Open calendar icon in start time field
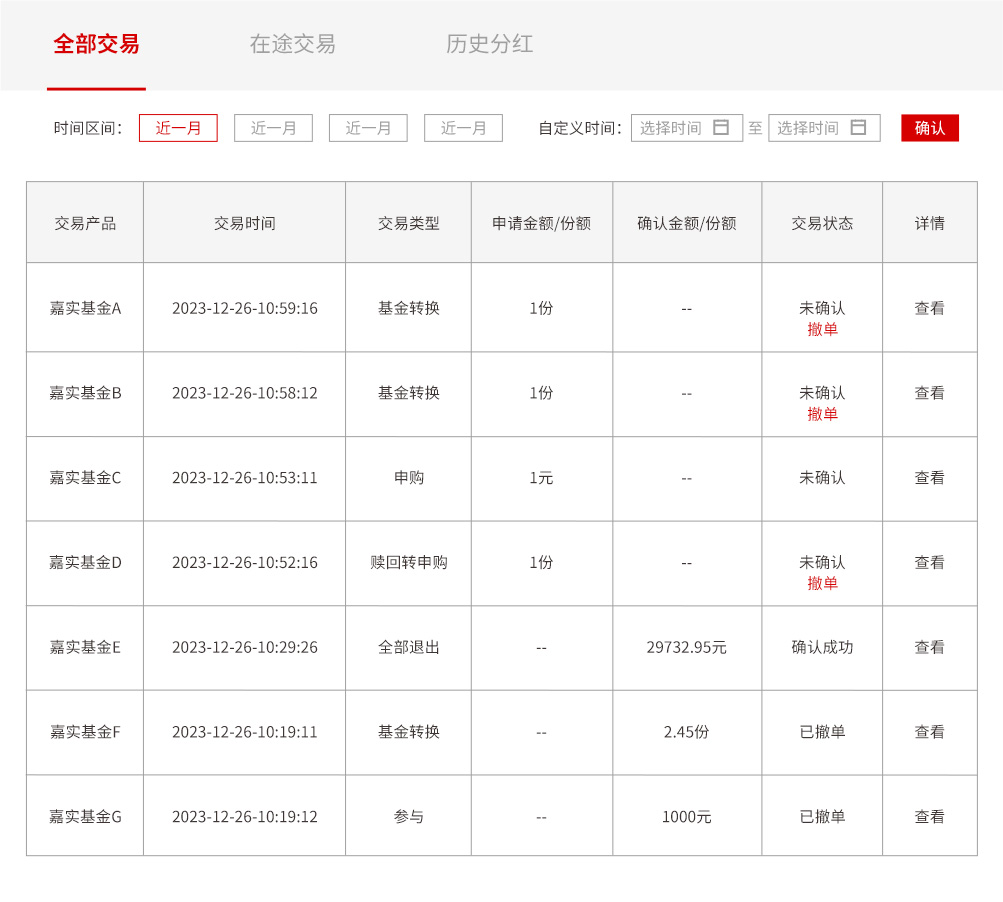Viewport: 1003px width, 902px height. (x=721, y=127)
